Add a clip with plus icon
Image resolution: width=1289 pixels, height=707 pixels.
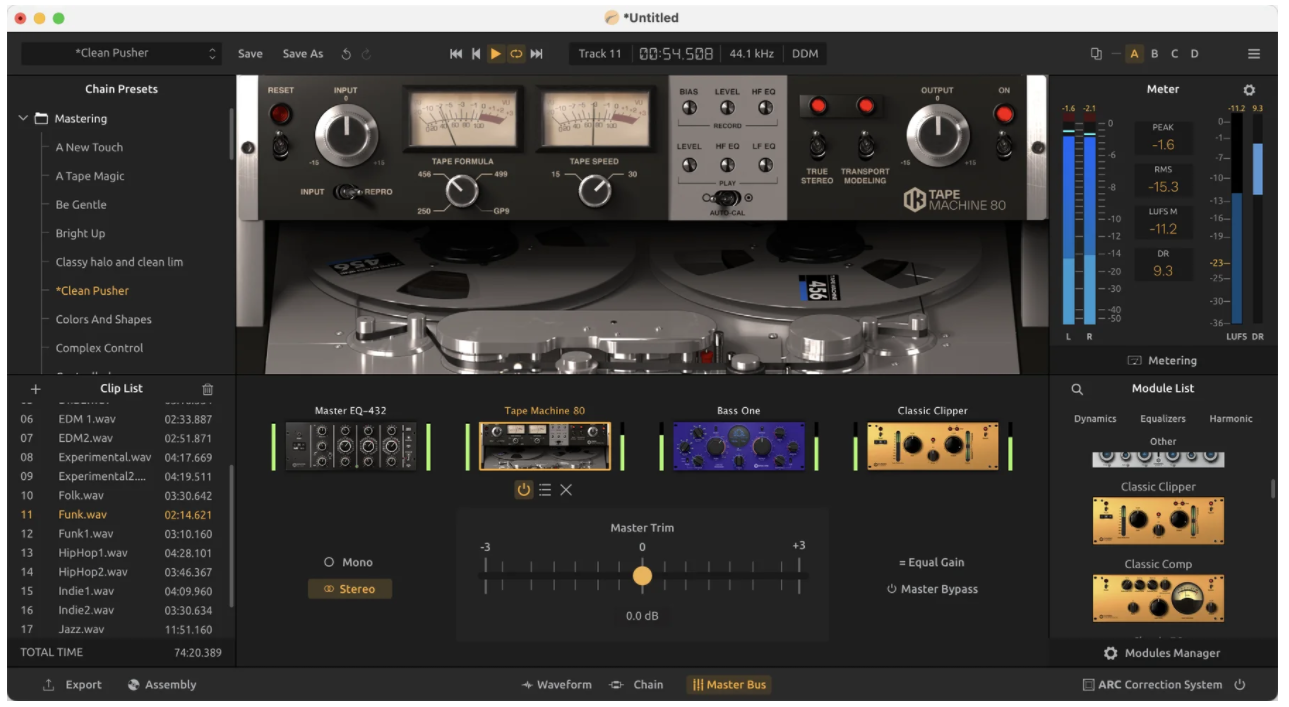pyautogui.click(x=36, y=389)
